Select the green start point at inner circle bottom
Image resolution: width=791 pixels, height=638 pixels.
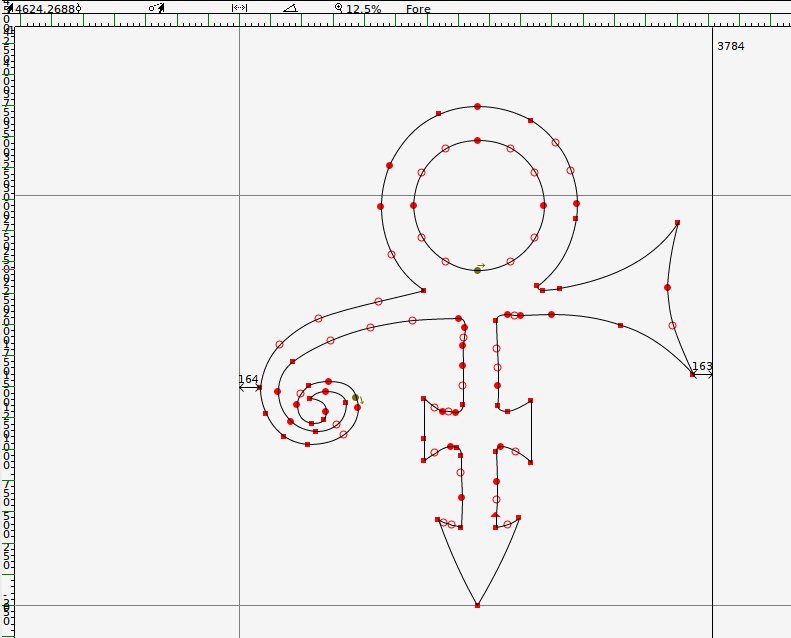coord(477,270)
